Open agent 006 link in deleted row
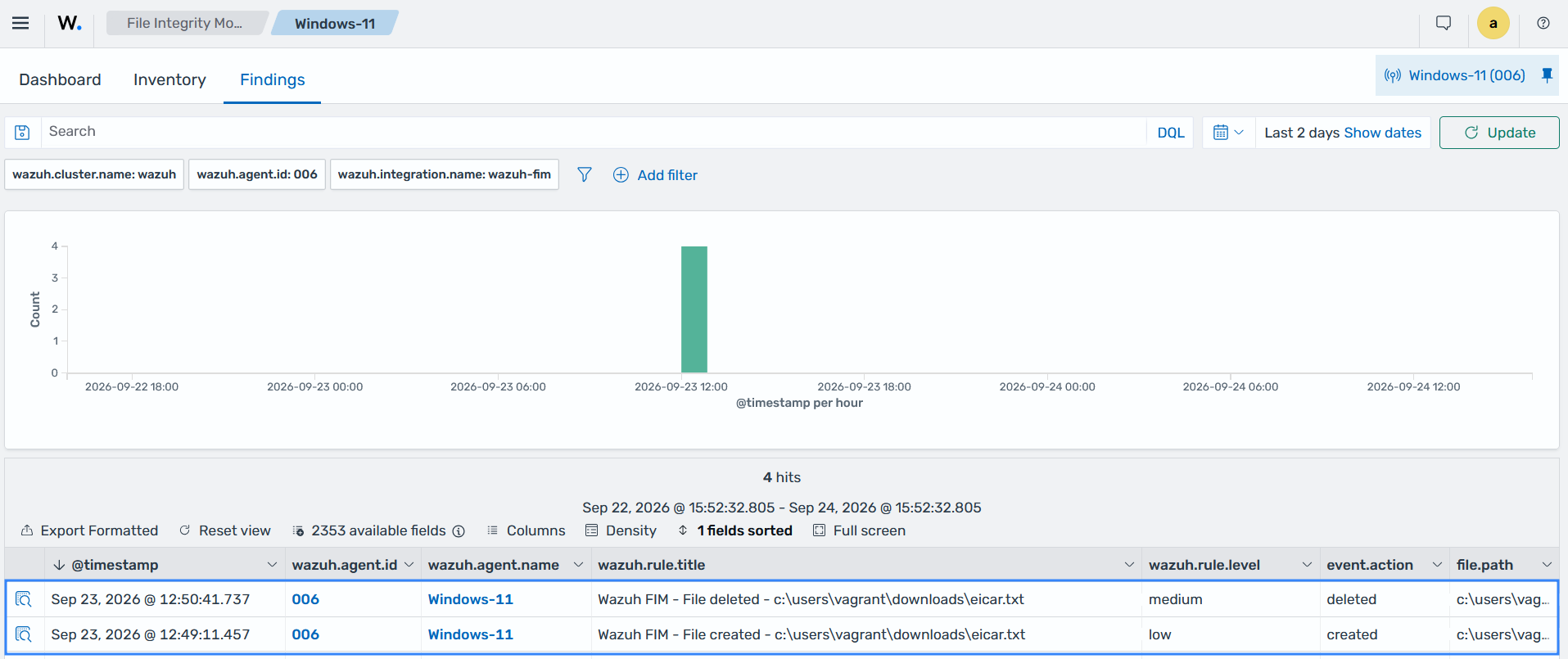Viewport: 1568px width, 659px height. [305, 599]
